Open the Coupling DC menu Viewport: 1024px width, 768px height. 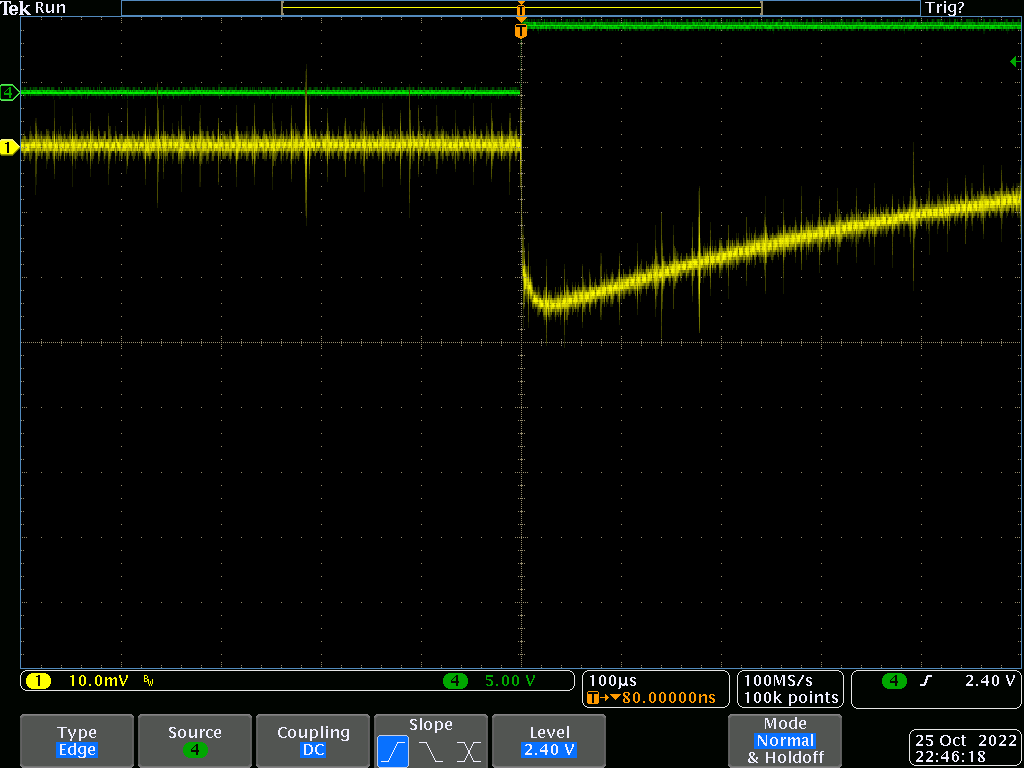click(x=313, y=741)
